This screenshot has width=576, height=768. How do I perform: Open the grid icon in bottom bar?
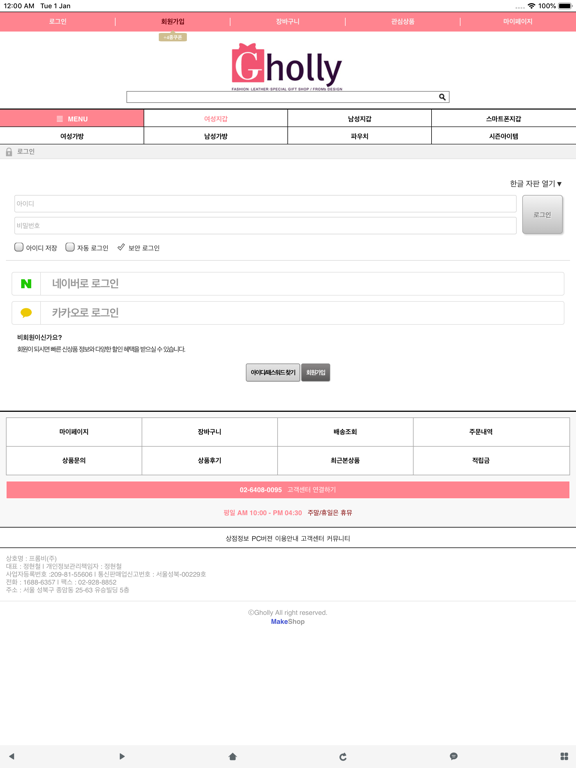tap(564, 756)
